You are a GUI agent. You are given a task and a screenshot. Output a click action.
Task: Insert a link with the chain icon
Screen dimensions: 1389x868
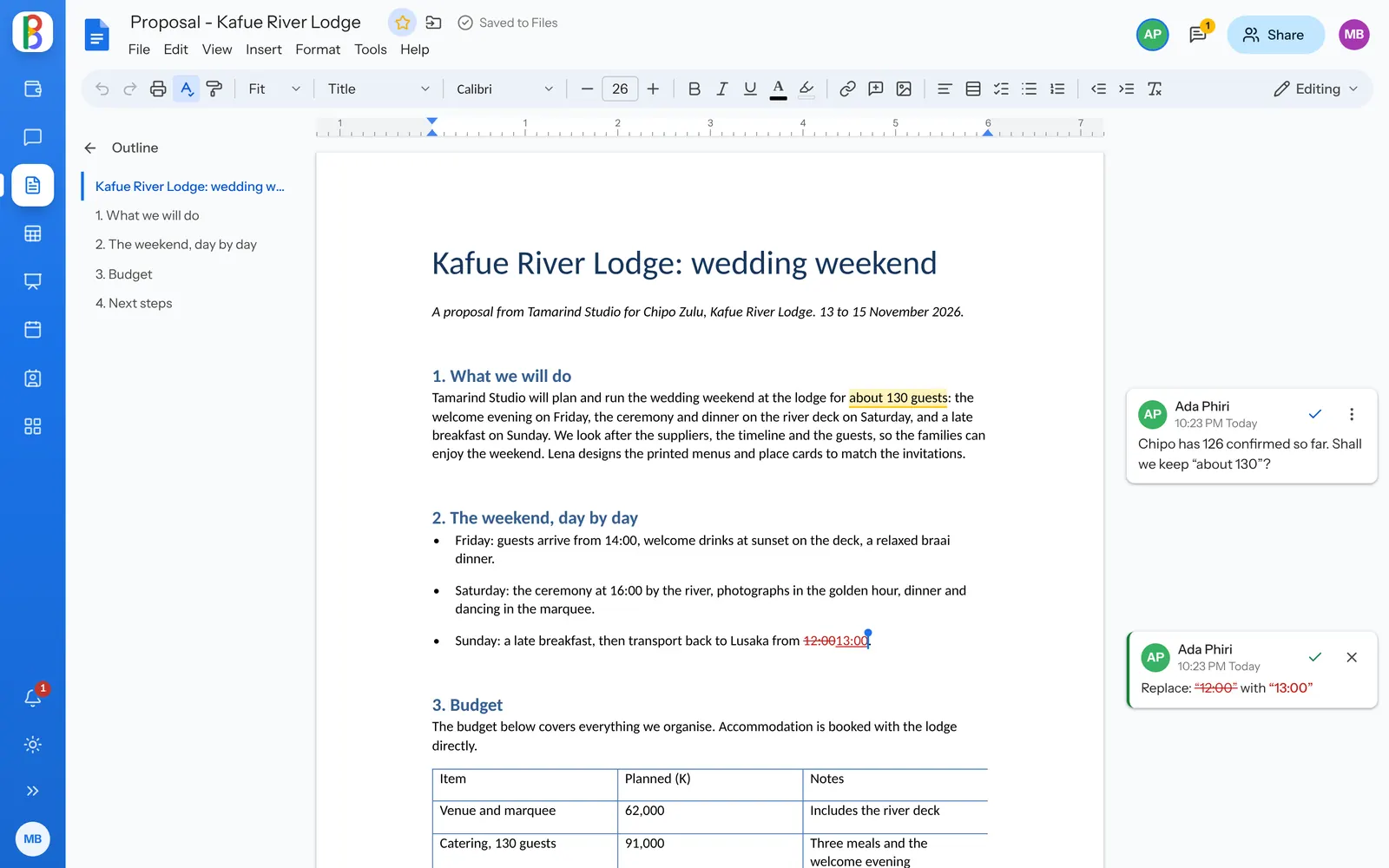tap(847, 89)
